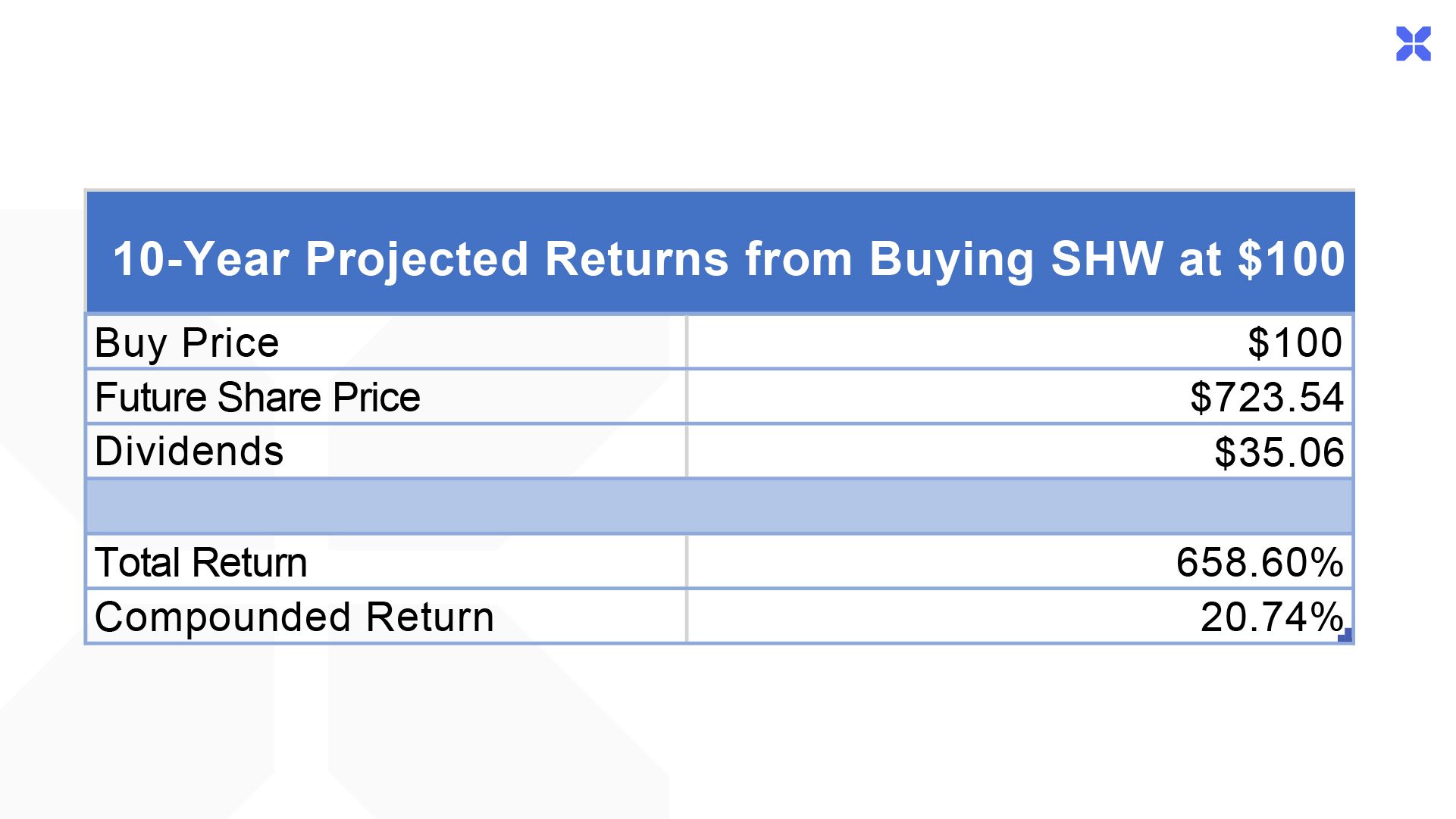Click the $100 text in the header
This screenshot has height=819, width=1456.
pos(1291,259)
